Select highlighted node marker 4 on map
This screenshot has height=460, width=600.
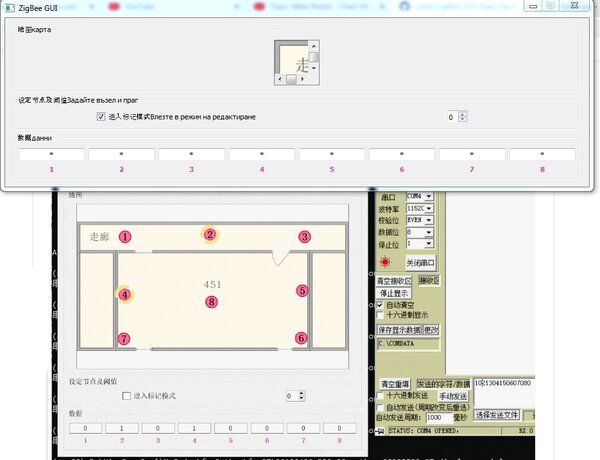pyautogui.click(x=125, y=295)
